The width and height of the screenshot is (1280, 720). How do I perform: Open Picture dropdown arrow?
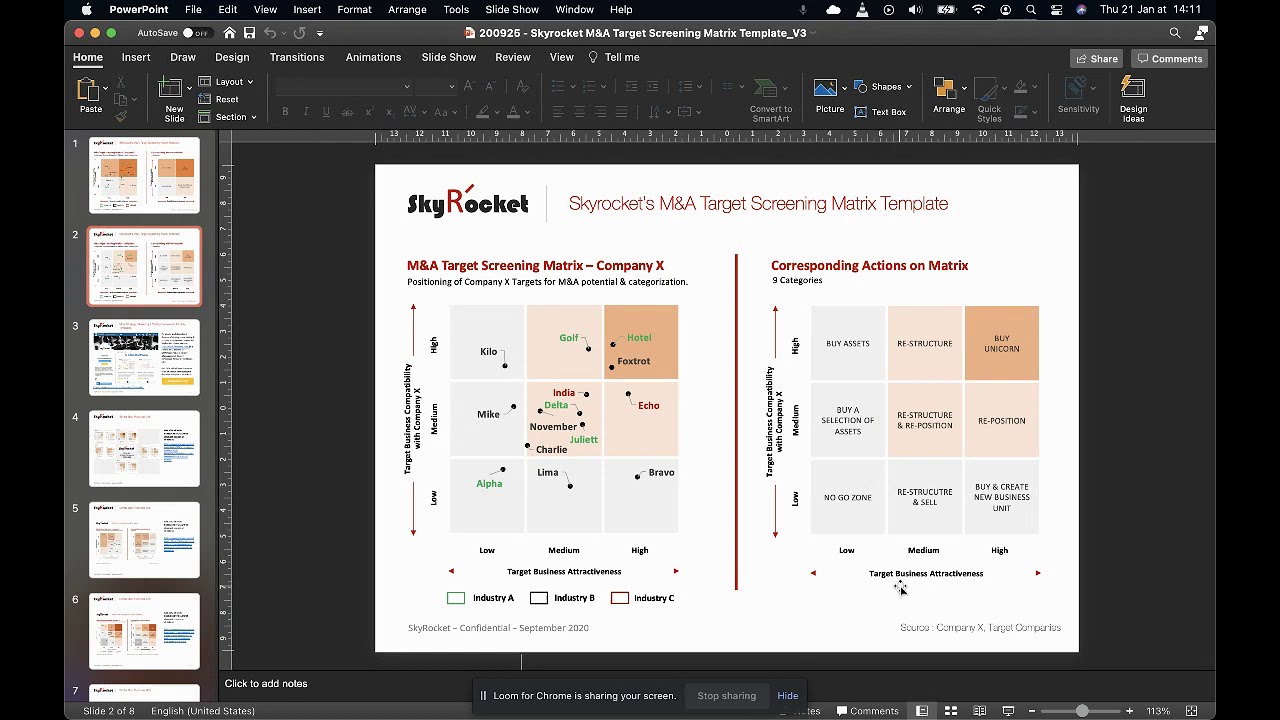click(844, 88)
